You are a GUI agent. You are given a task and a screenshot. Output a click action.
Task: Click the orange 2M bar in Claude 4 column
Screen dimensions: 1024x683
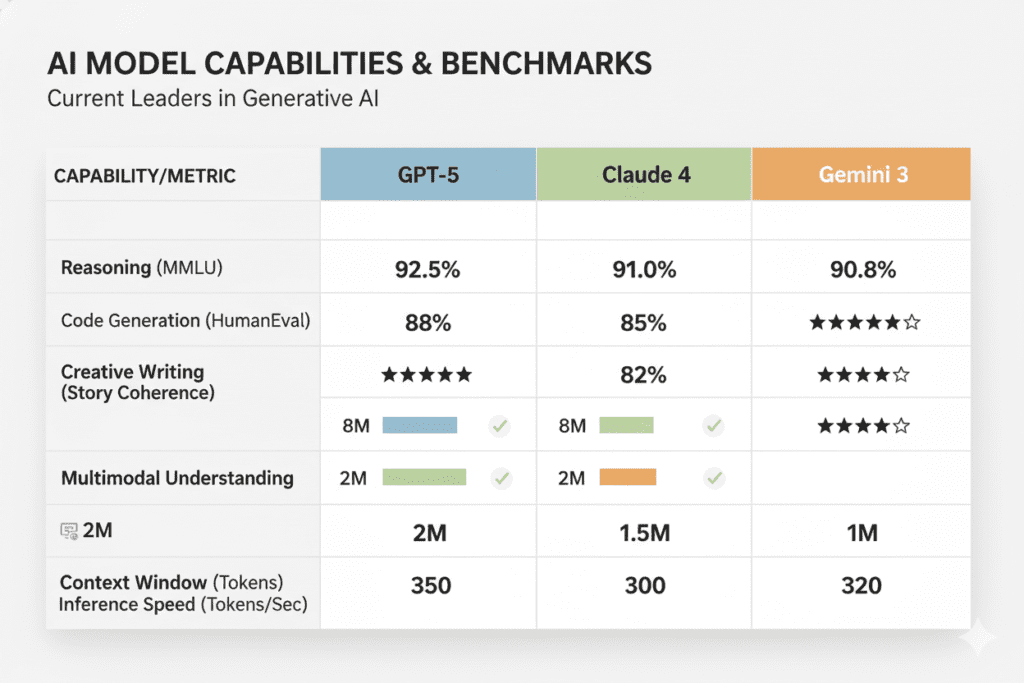click(627, 478)
